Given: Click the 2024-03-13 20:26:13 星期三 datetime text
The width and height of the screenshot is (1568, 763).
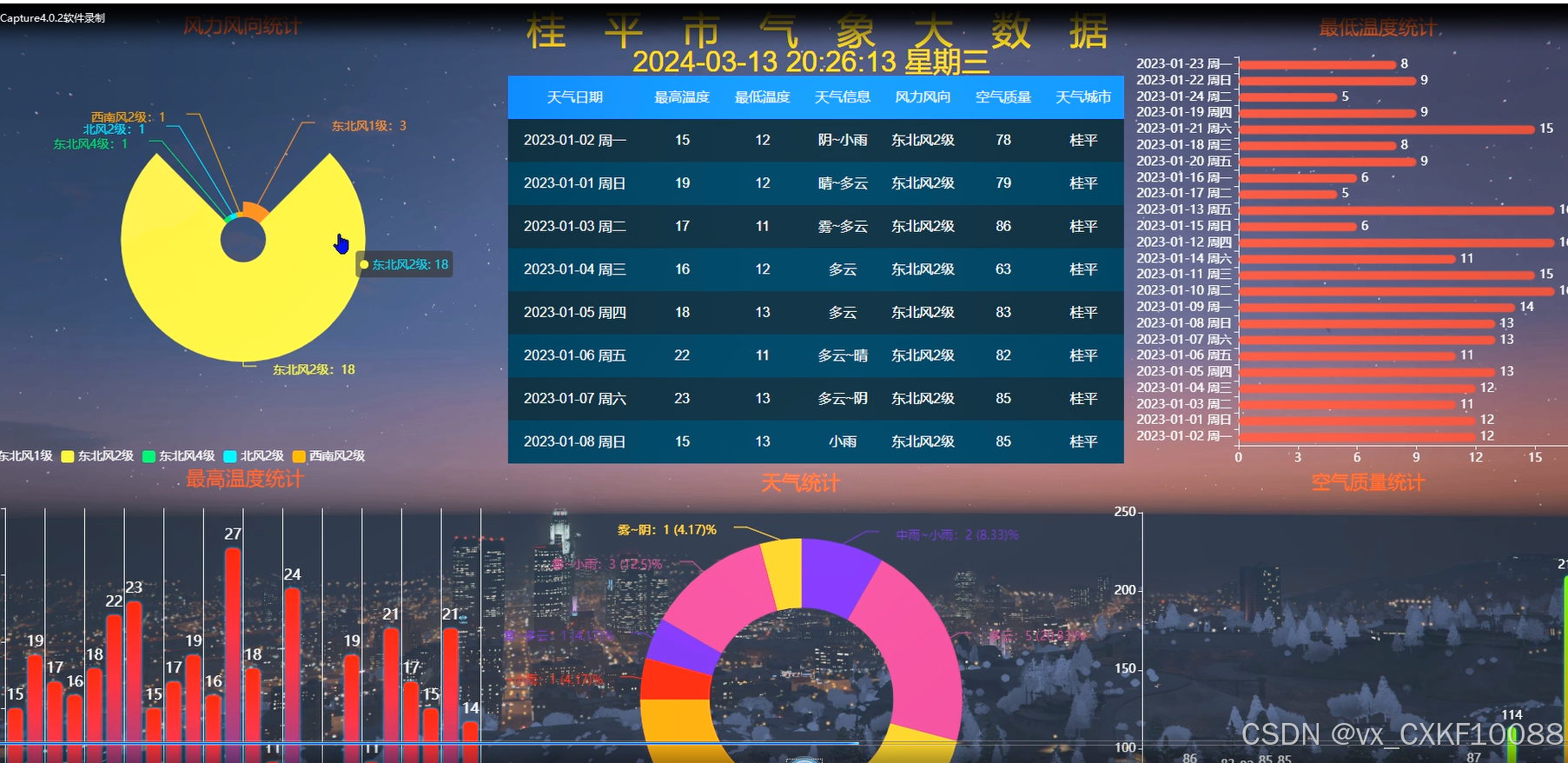Looking at the screenshot, I should 810,62.
